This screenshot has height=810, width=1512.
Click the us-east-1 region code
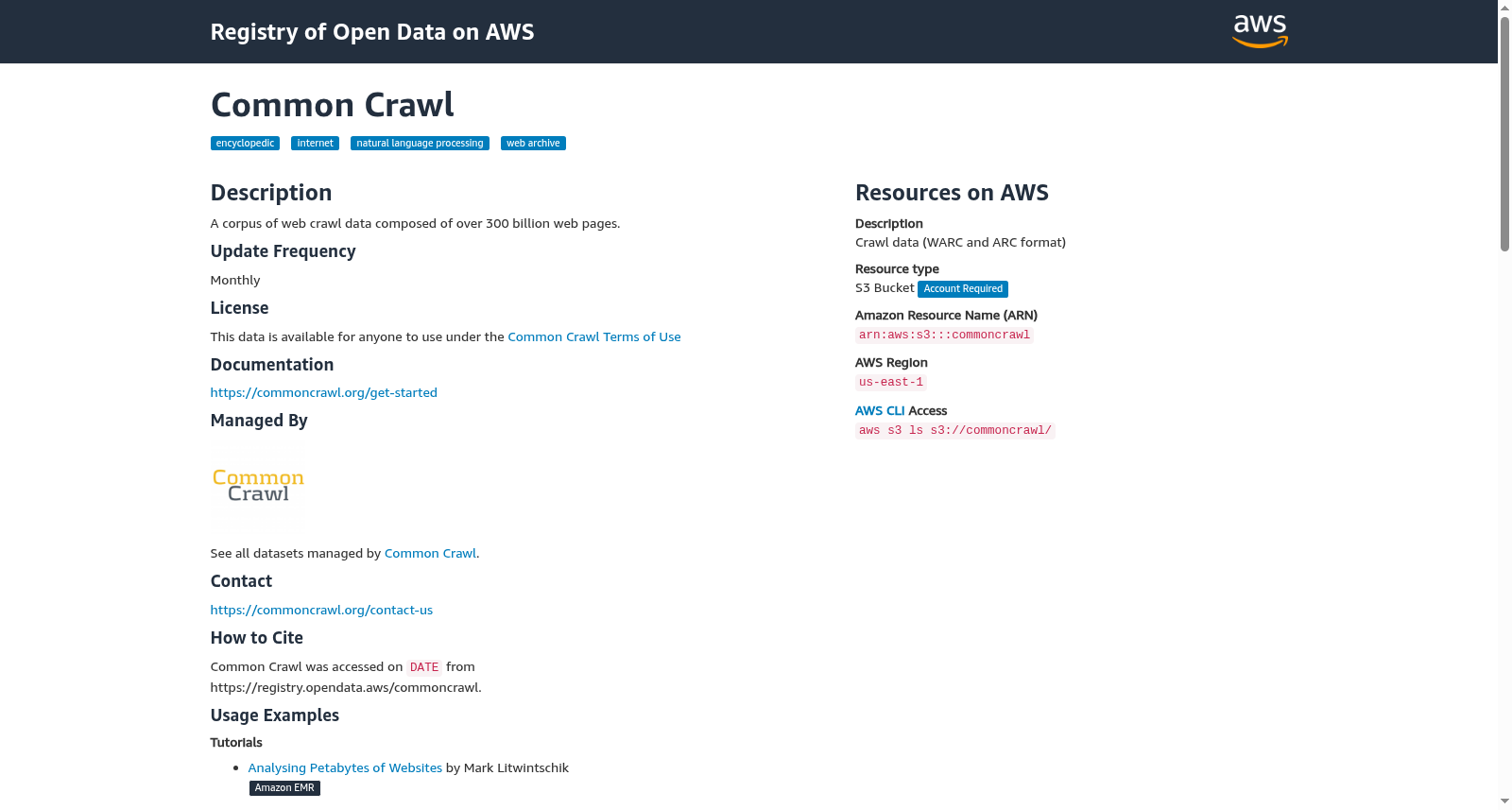coord(891,383)
